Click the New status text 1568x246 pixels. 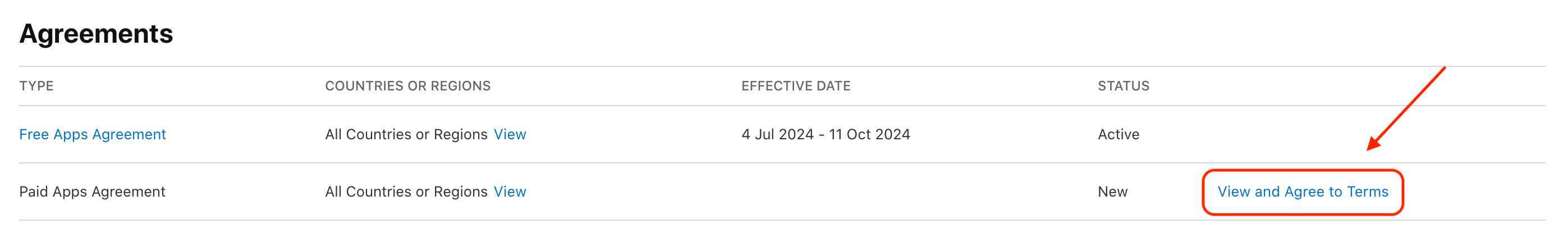pyautogui.click(x=1113, y=192)
